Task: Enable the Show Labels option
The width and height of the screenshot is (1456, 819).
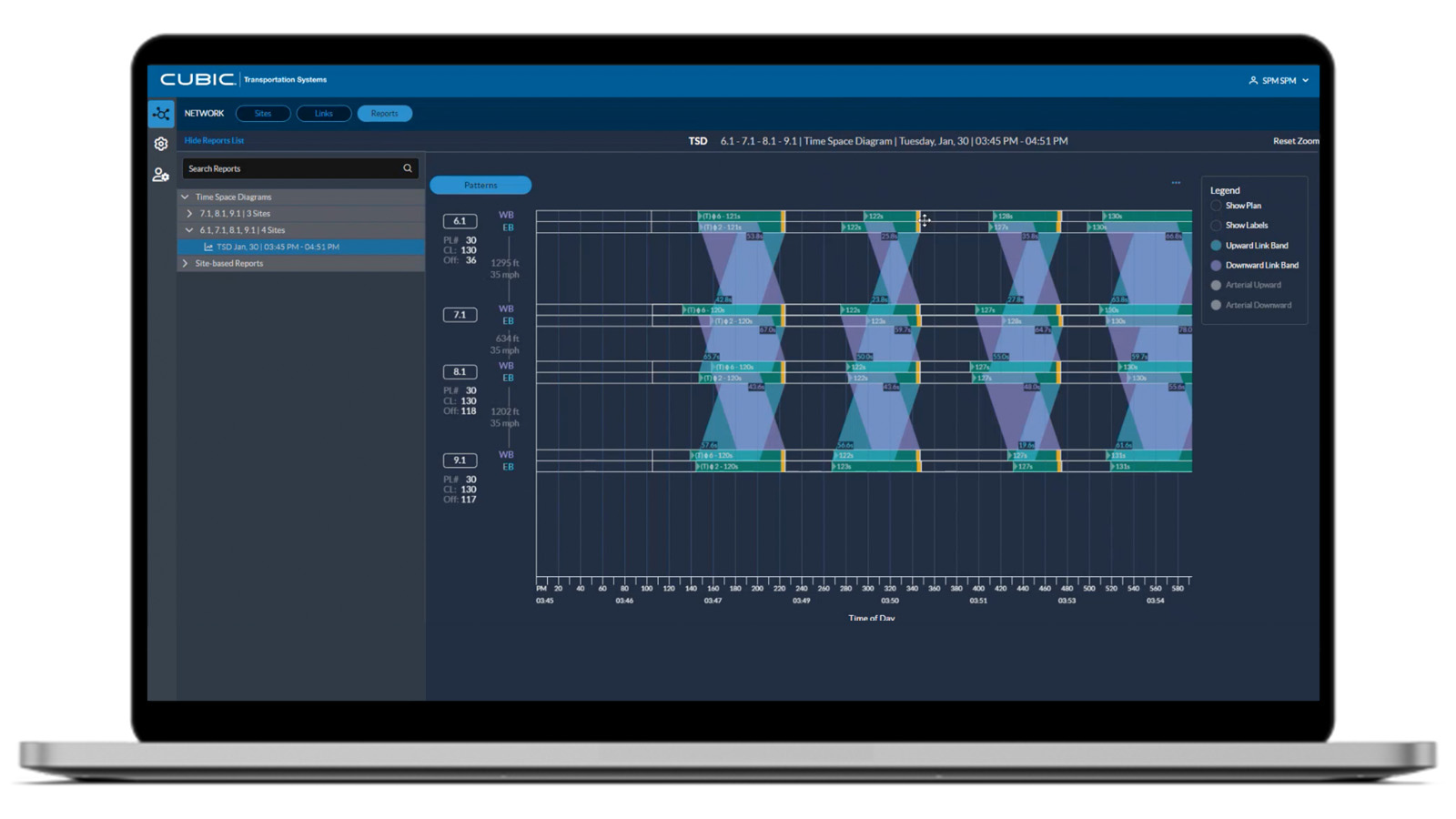Action: pyautogui.click(x=1217, y=225)
